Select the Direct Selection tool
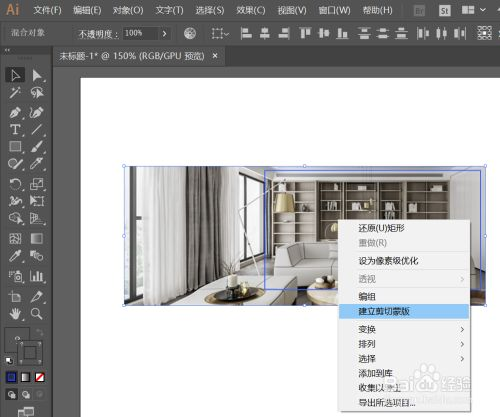Image resolution: width=500 pixels, height=417 pixels. tap(37, 76)
